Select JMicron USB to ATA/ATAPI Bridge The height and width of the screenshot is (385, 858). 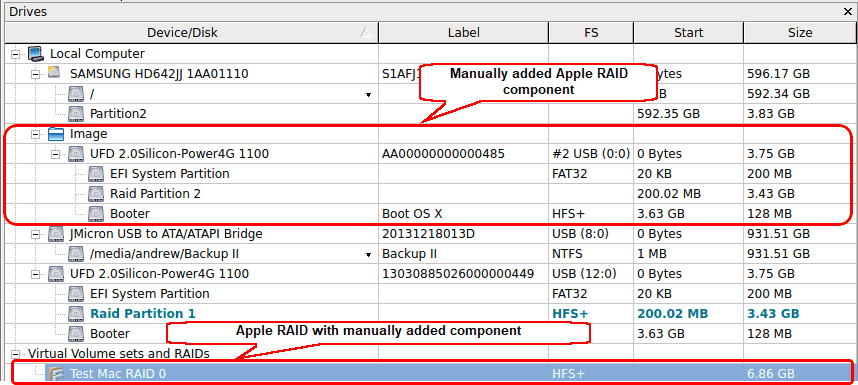pos(166,234)
